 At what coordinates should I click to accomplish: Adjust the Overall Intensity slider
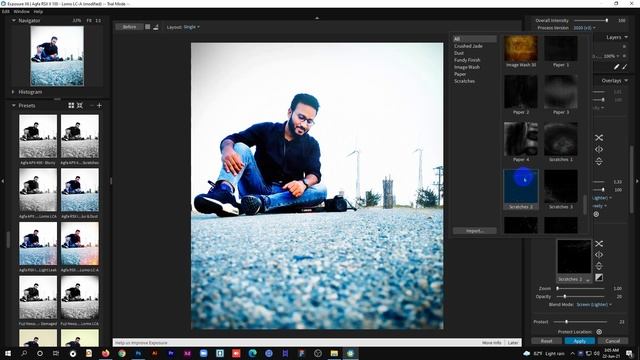(x=591, y=20)
